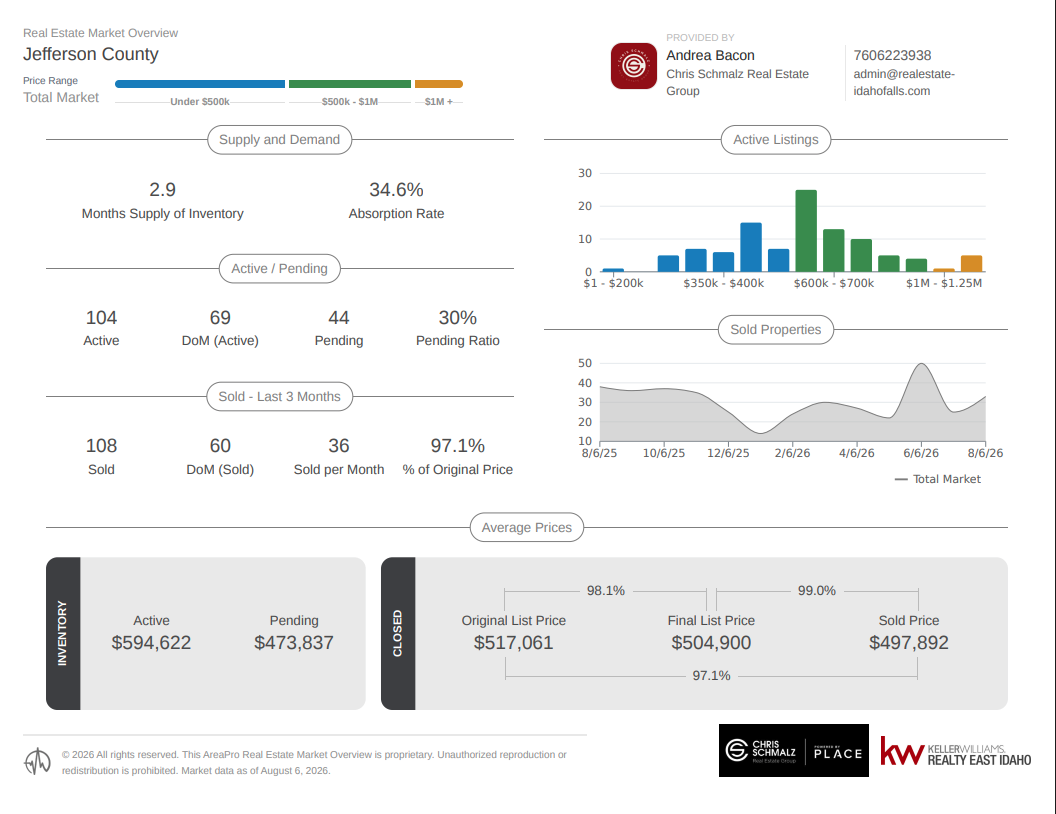Click the $1M - $1.25M axis label
Image resolution: width=1056 pixels, height=814 pixels.
click(x=944, y=283)
